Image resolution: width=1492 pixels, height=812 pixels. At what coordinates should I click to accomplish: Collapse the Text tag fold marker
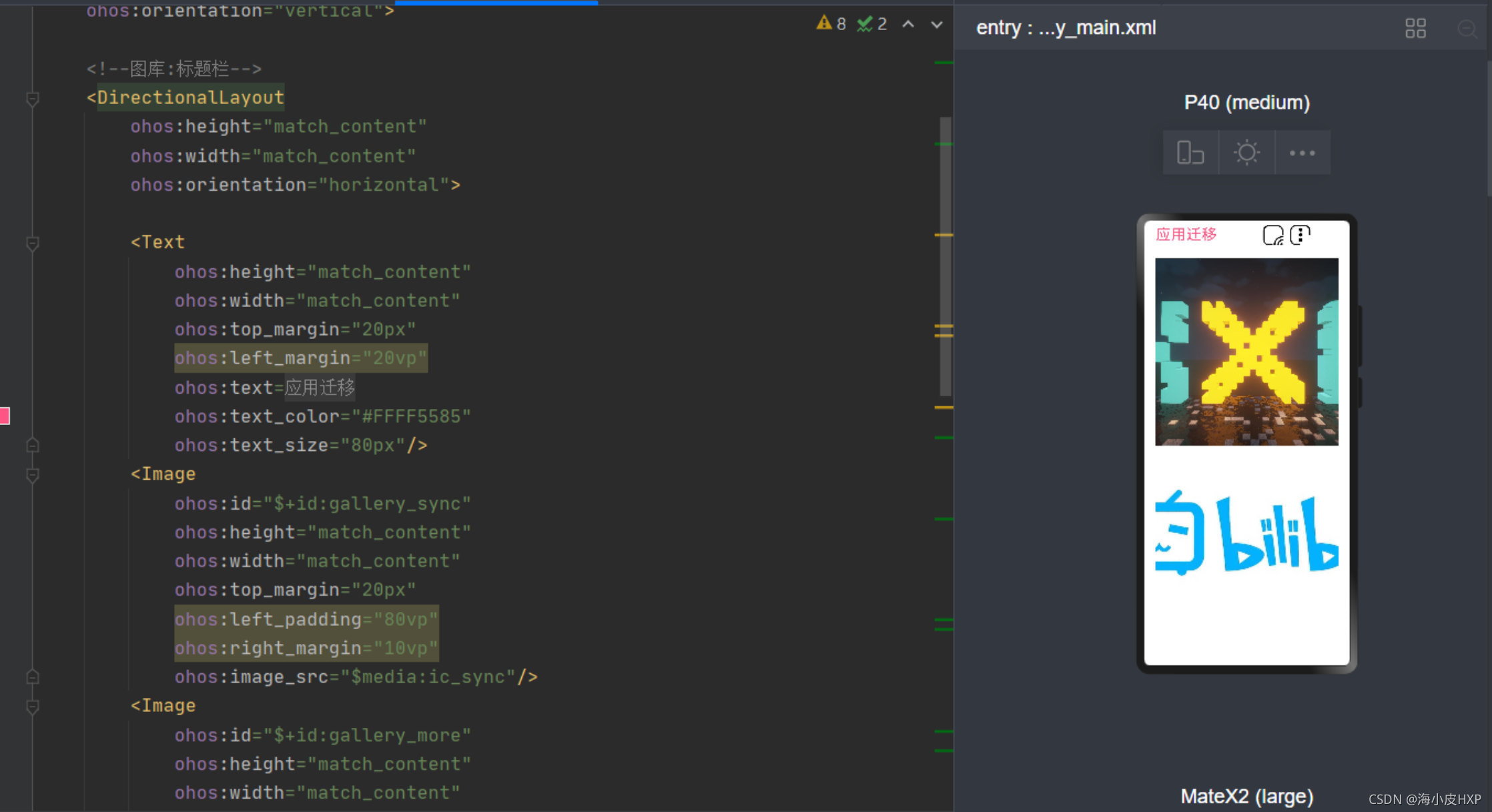[x=32, y=244]
